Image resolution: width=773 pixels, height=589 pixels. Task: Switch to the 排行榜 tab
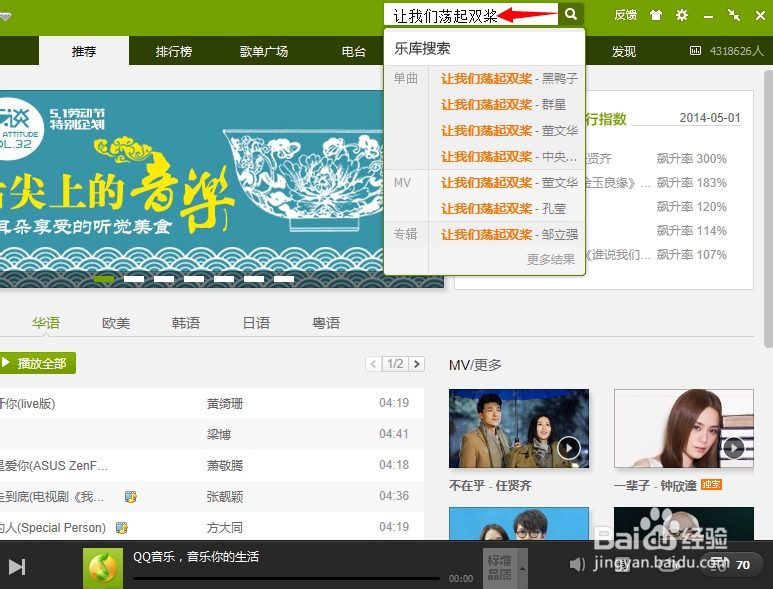[174, 51]
